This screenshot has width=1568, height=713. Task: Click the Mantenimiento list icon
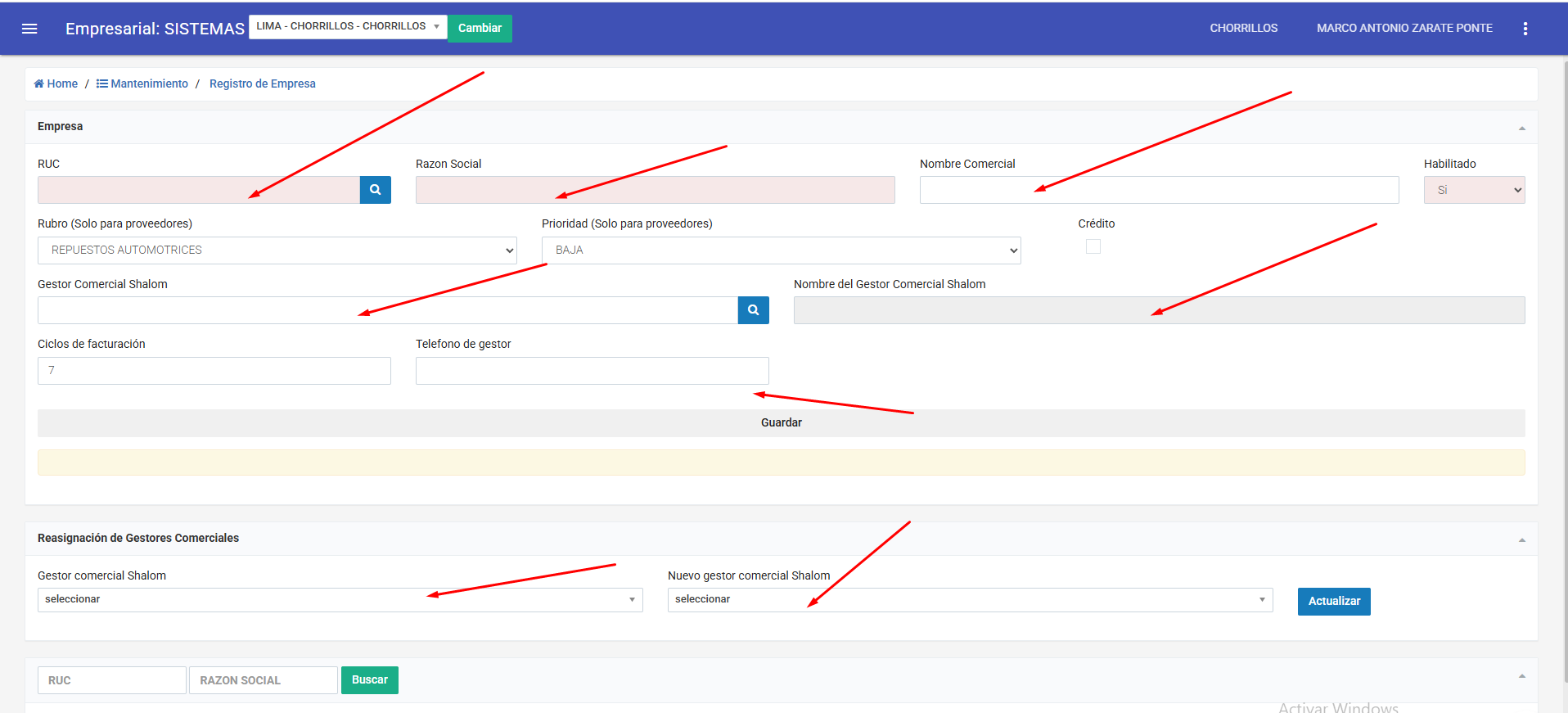point(102,83)
